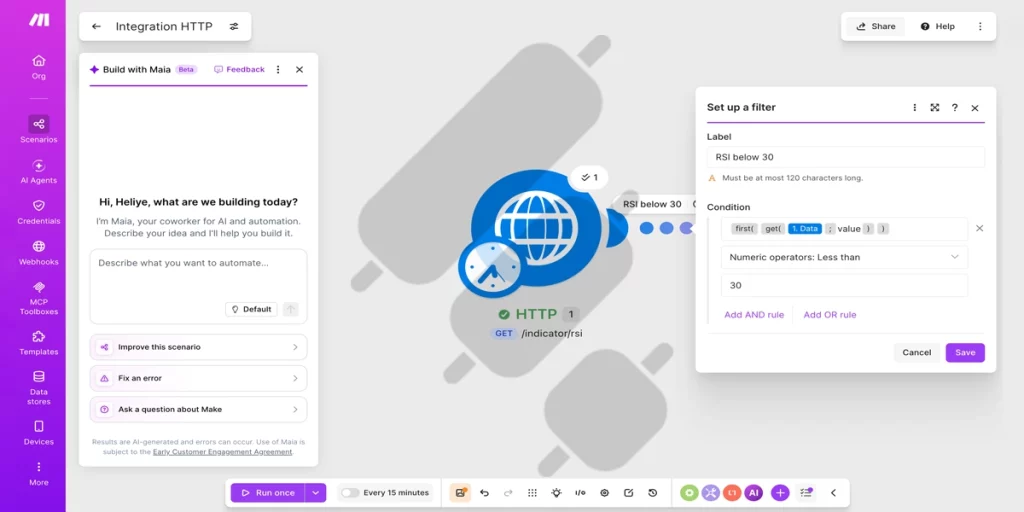The image size is (1024, 512).
Task: Open Credentials in the sidebar
Action: tap(39, 212)
